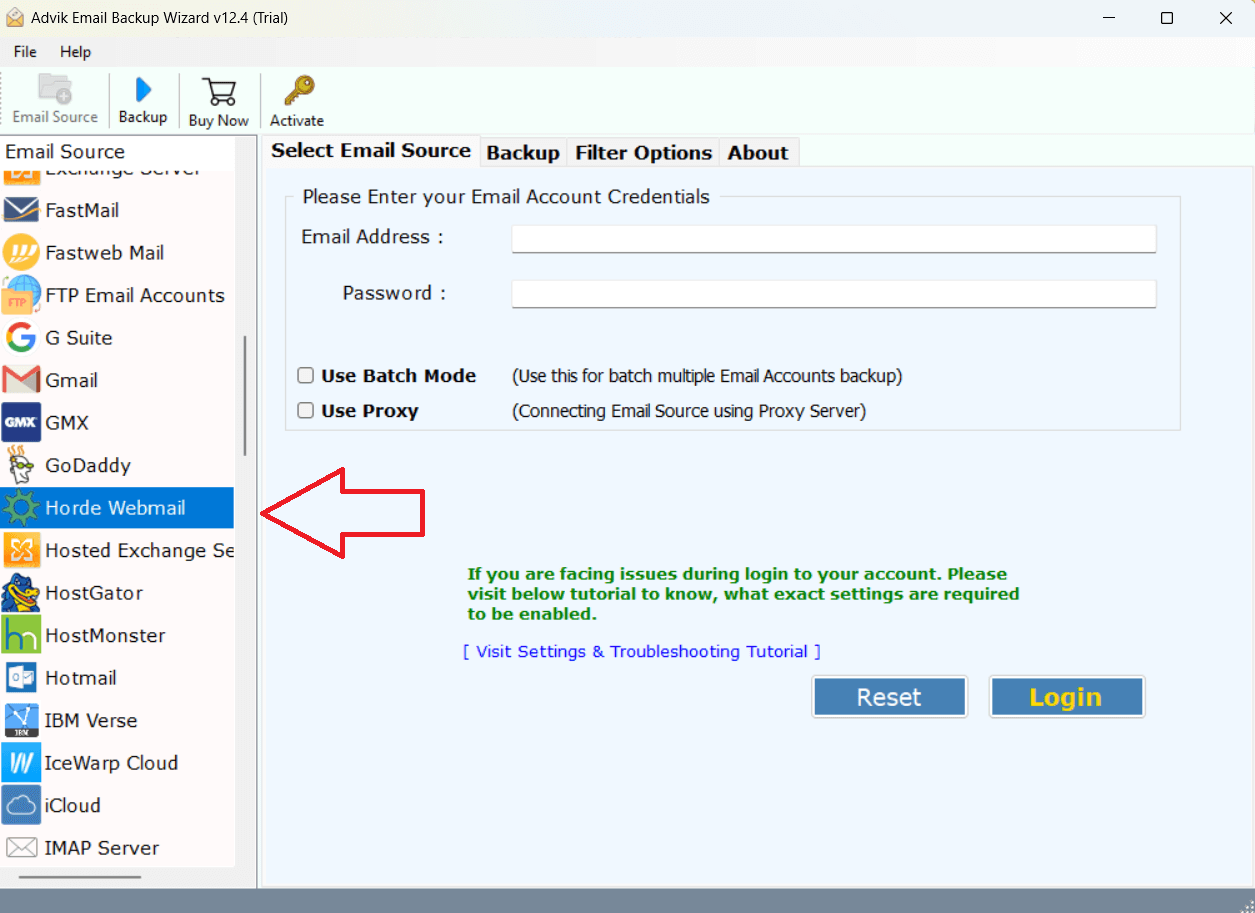The height and width of the screenshot is (913, 1255).
Task: Click the email source list vertical scrollbar
Action: coord(245,396)
